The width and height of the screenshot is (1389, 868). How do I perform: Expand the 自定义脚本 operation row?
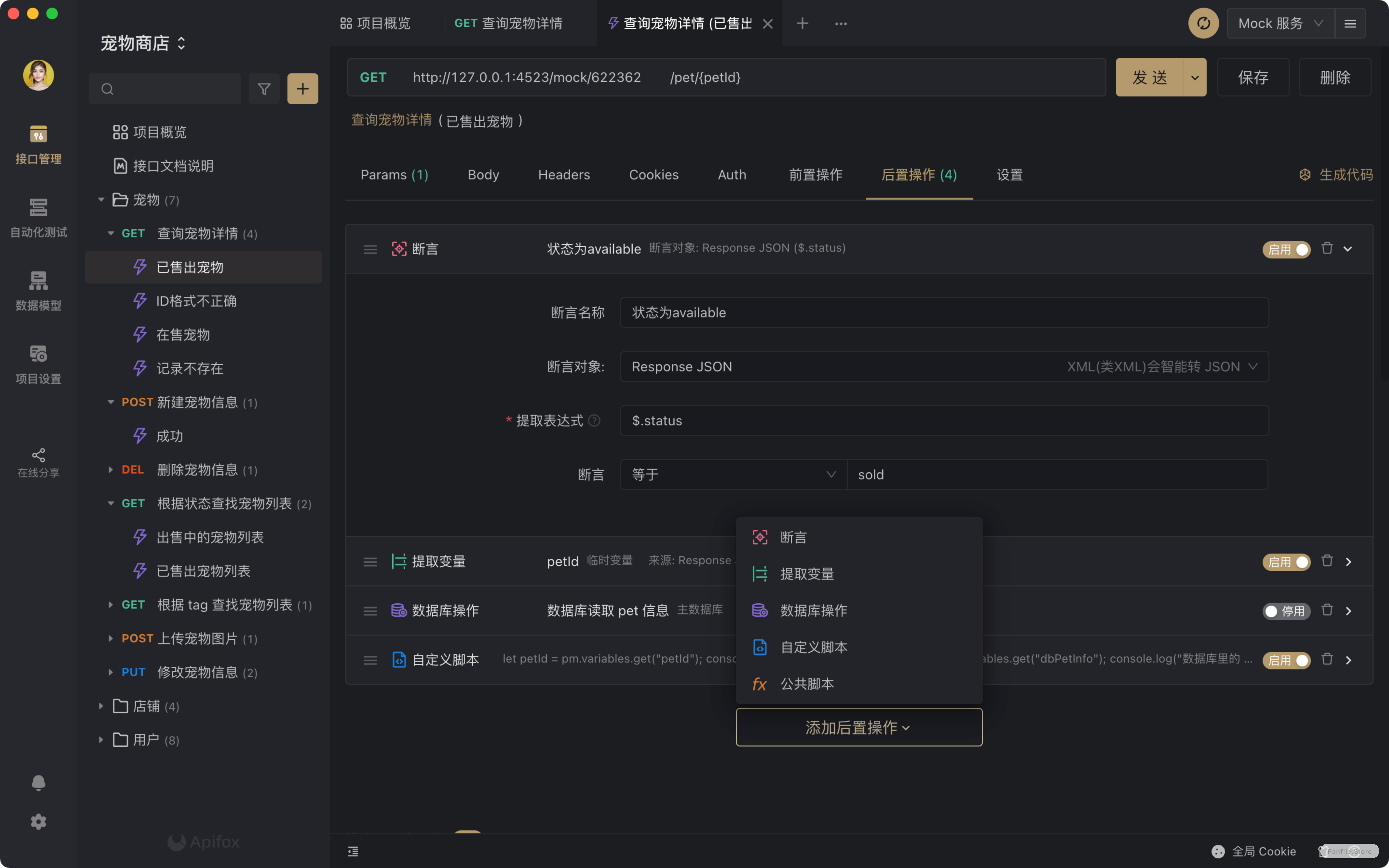tap(1348, 660)
